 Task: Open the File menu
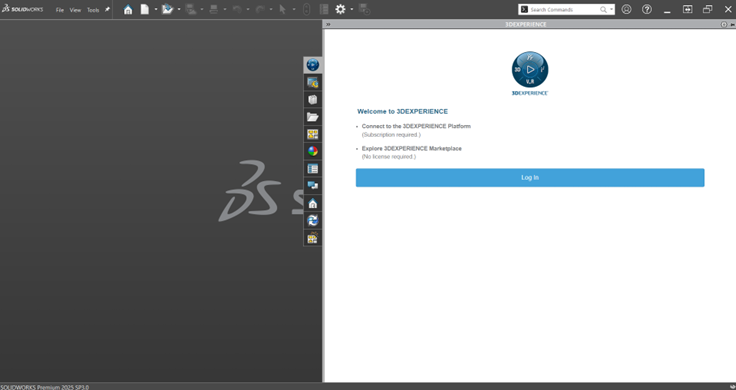click(60, 10)
